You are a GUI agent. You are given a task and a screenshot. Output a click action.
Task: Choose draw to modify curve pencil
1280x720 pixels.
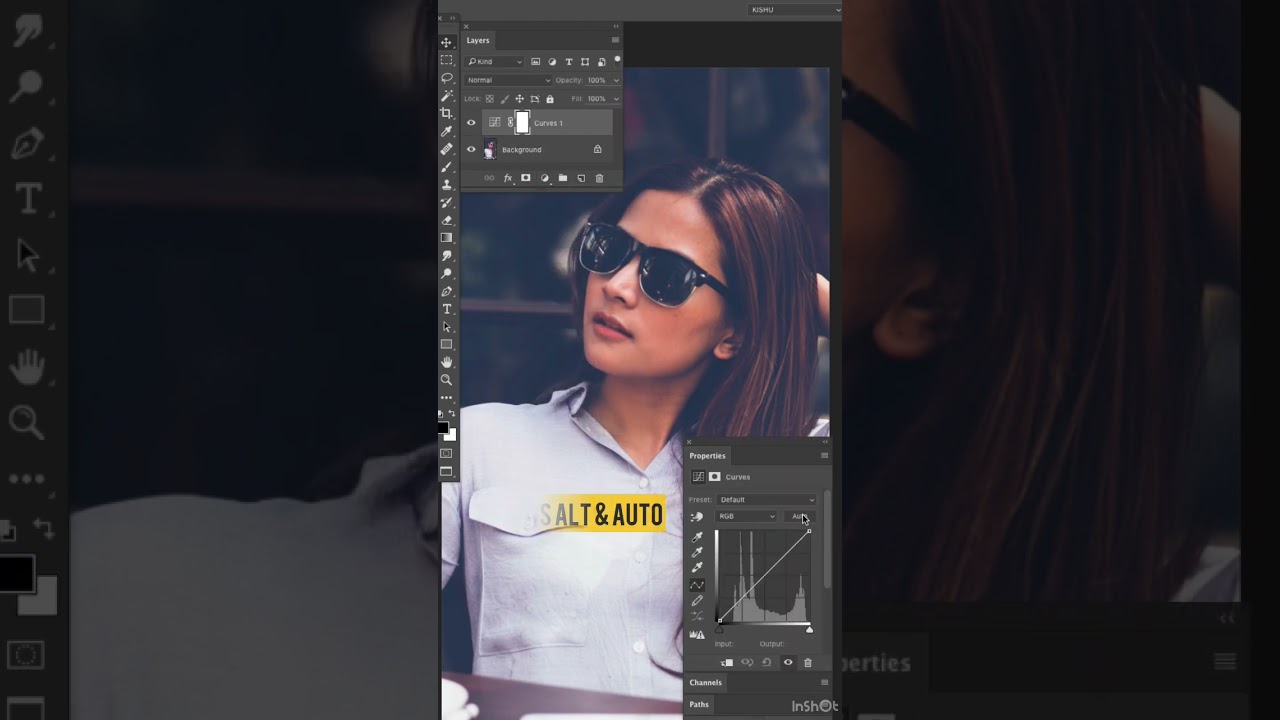(x=697, y=601)
